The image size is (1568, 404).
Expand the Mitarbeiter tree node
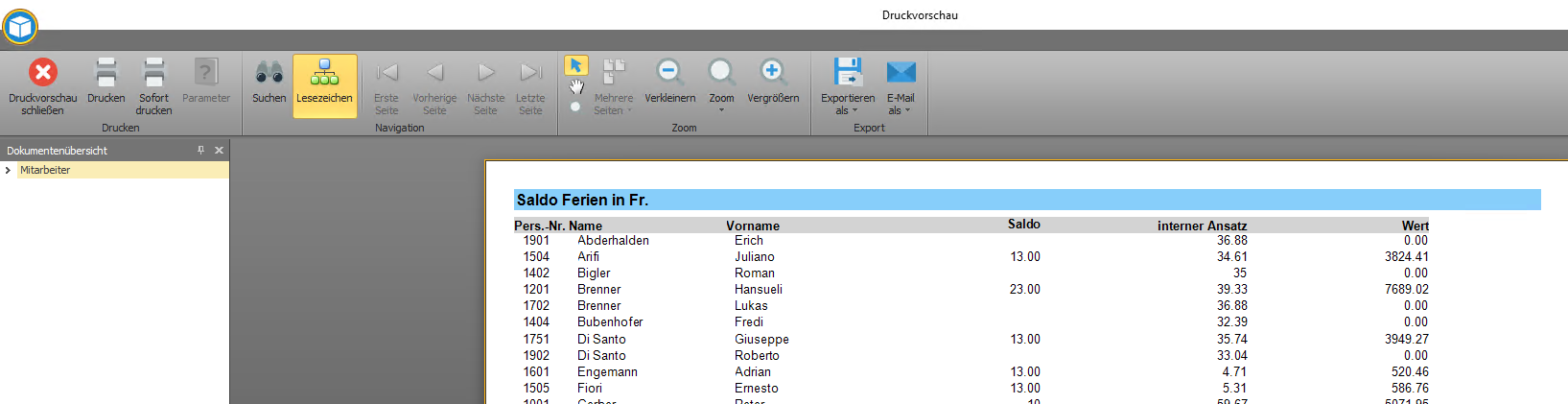[9, 170]
